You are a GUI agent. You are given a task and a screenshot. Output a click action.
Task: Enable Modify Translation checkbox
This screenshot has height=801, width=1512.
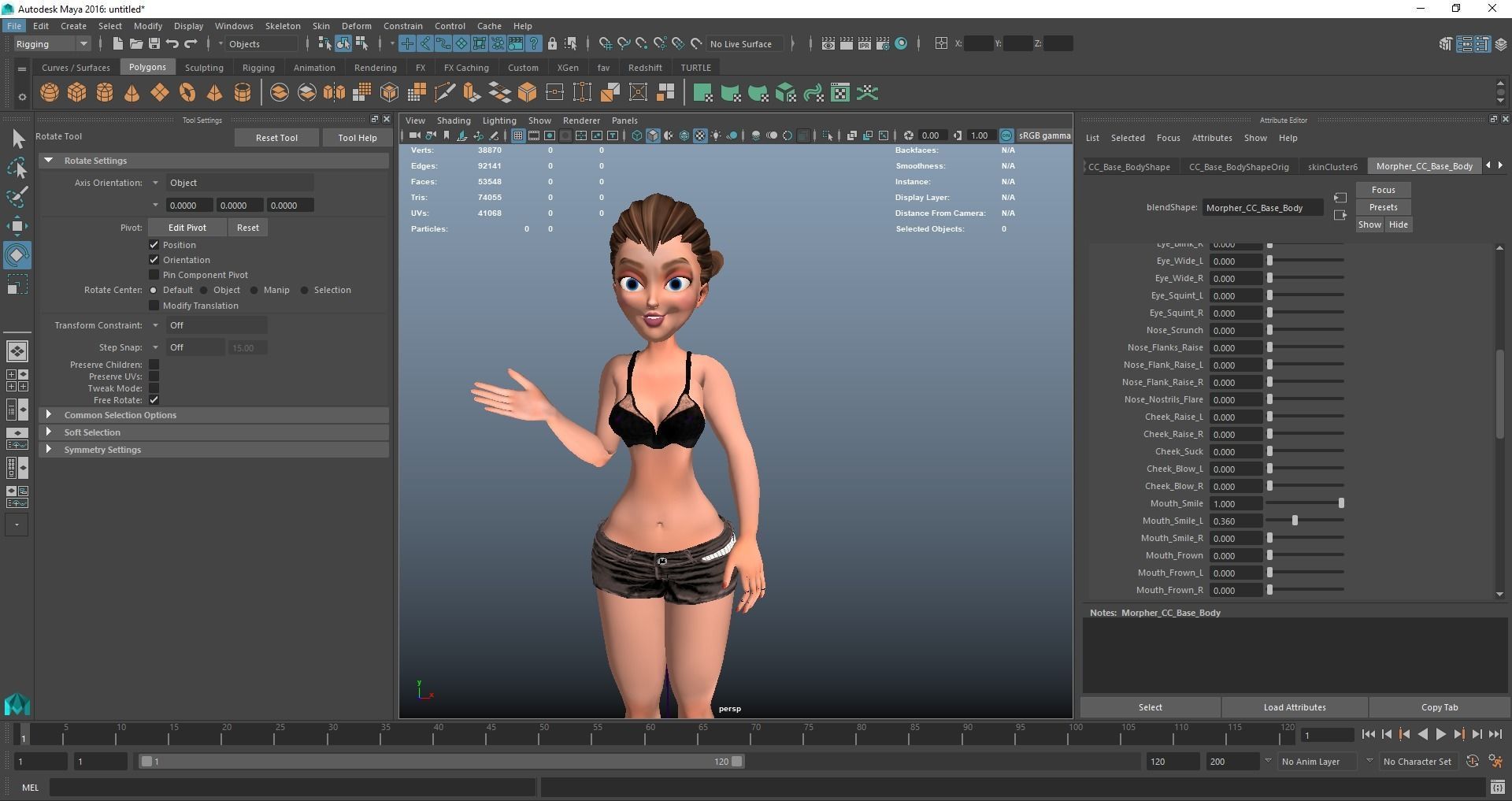[x=154, y=306]
